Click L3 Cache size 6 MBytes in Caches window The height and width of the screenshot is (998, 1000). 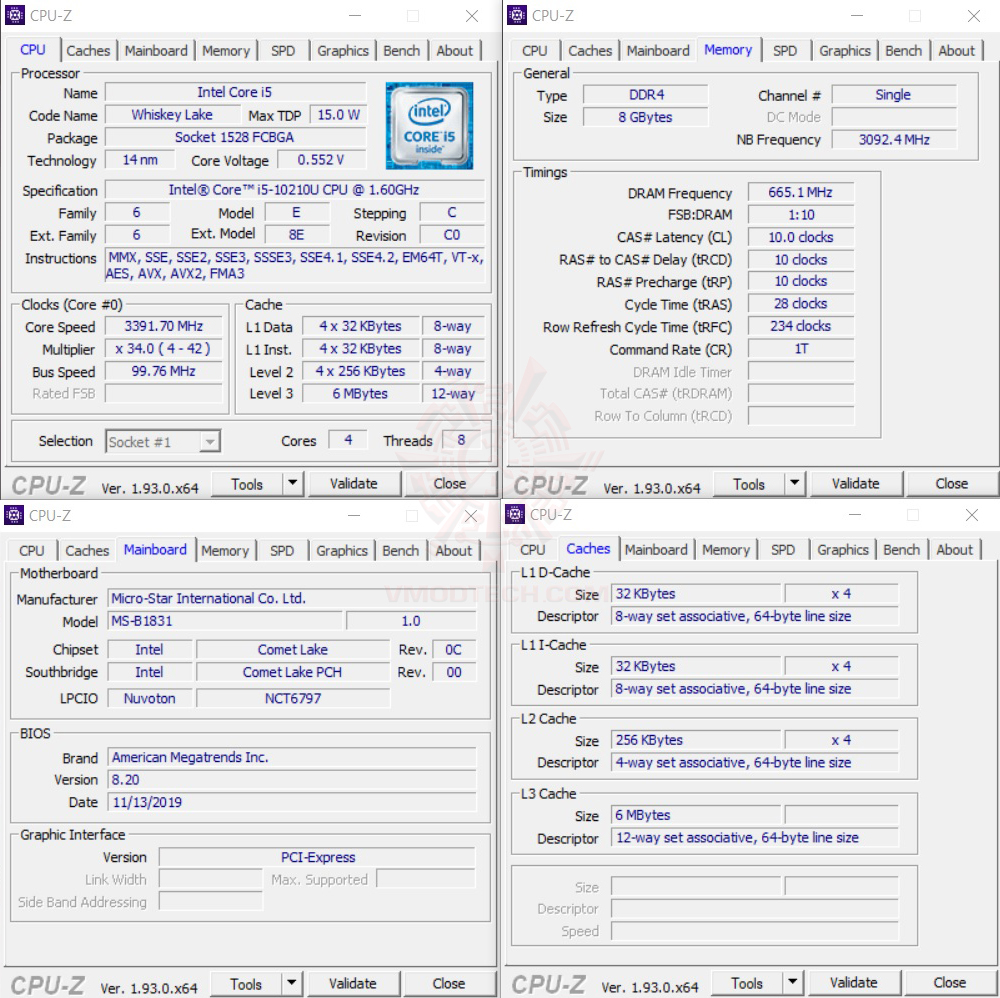click(x=696, y=815)
